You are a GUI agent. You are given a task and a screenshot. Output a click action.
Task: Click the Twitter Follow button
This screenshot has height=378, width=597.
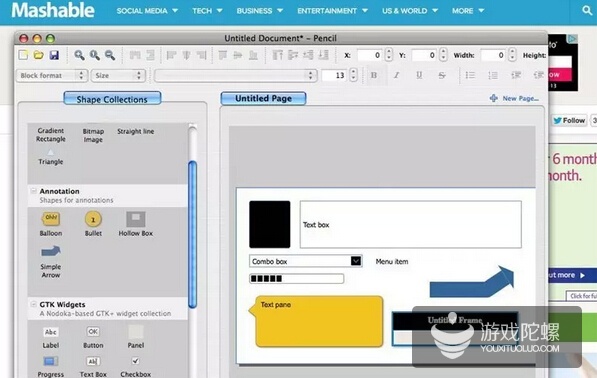(x=569, y=120)
